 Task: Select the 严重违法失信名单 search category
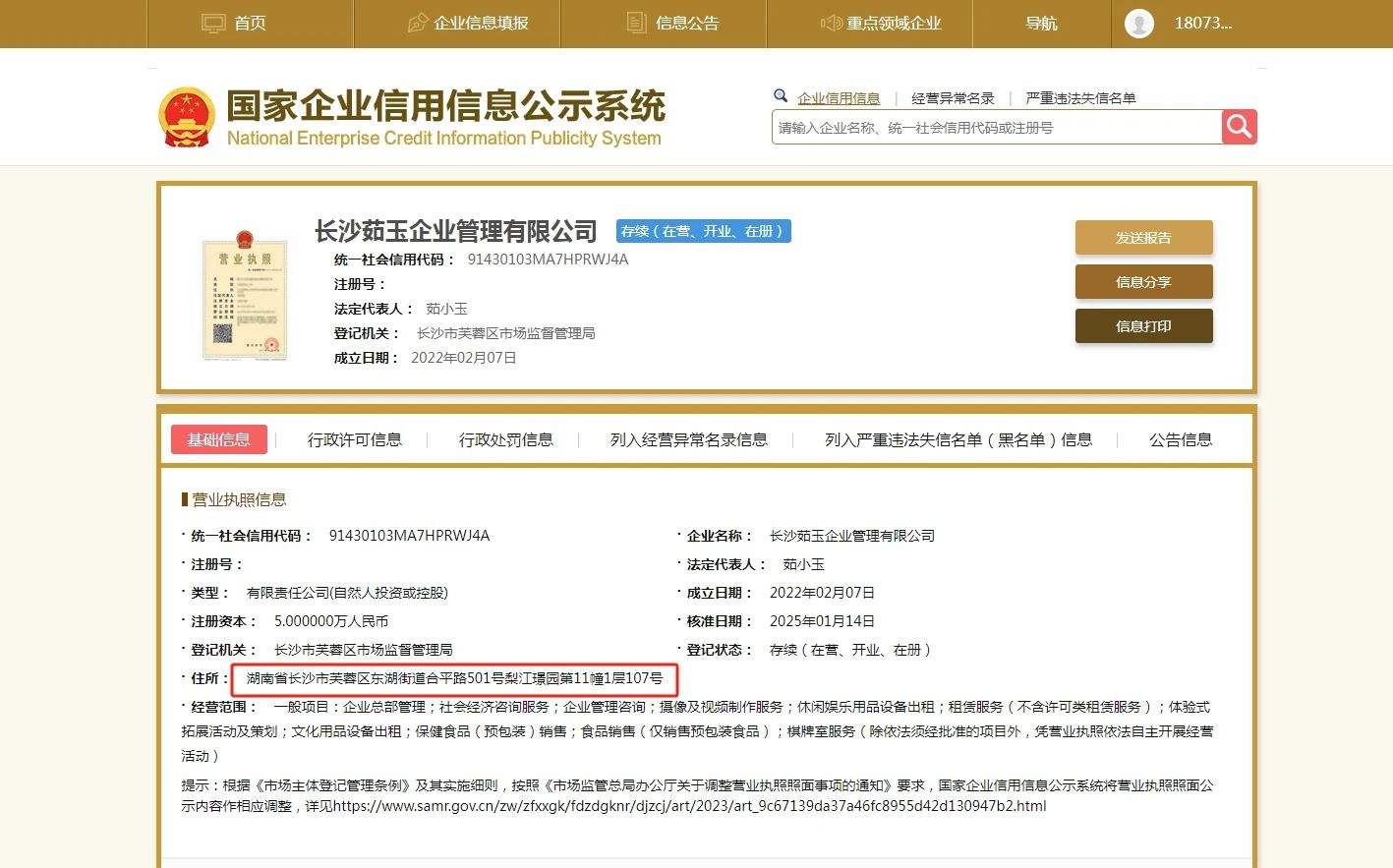click(1080, 98)
